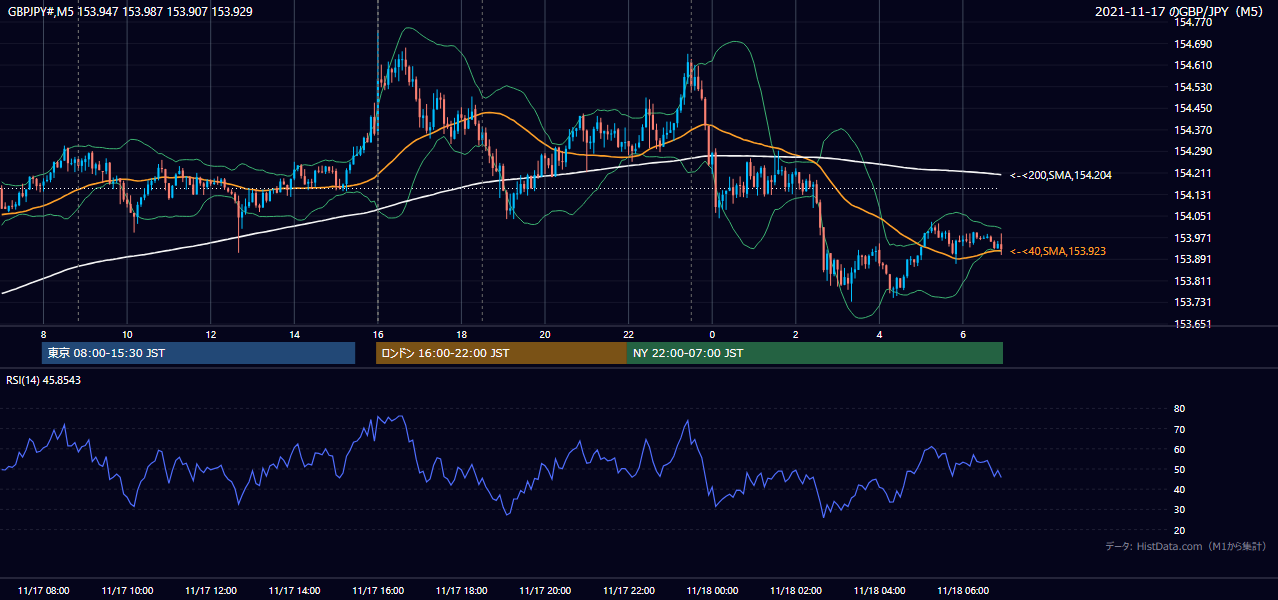
Task: Click the 11/17 18:00 date axis label
Action: [x=461, y=591]
